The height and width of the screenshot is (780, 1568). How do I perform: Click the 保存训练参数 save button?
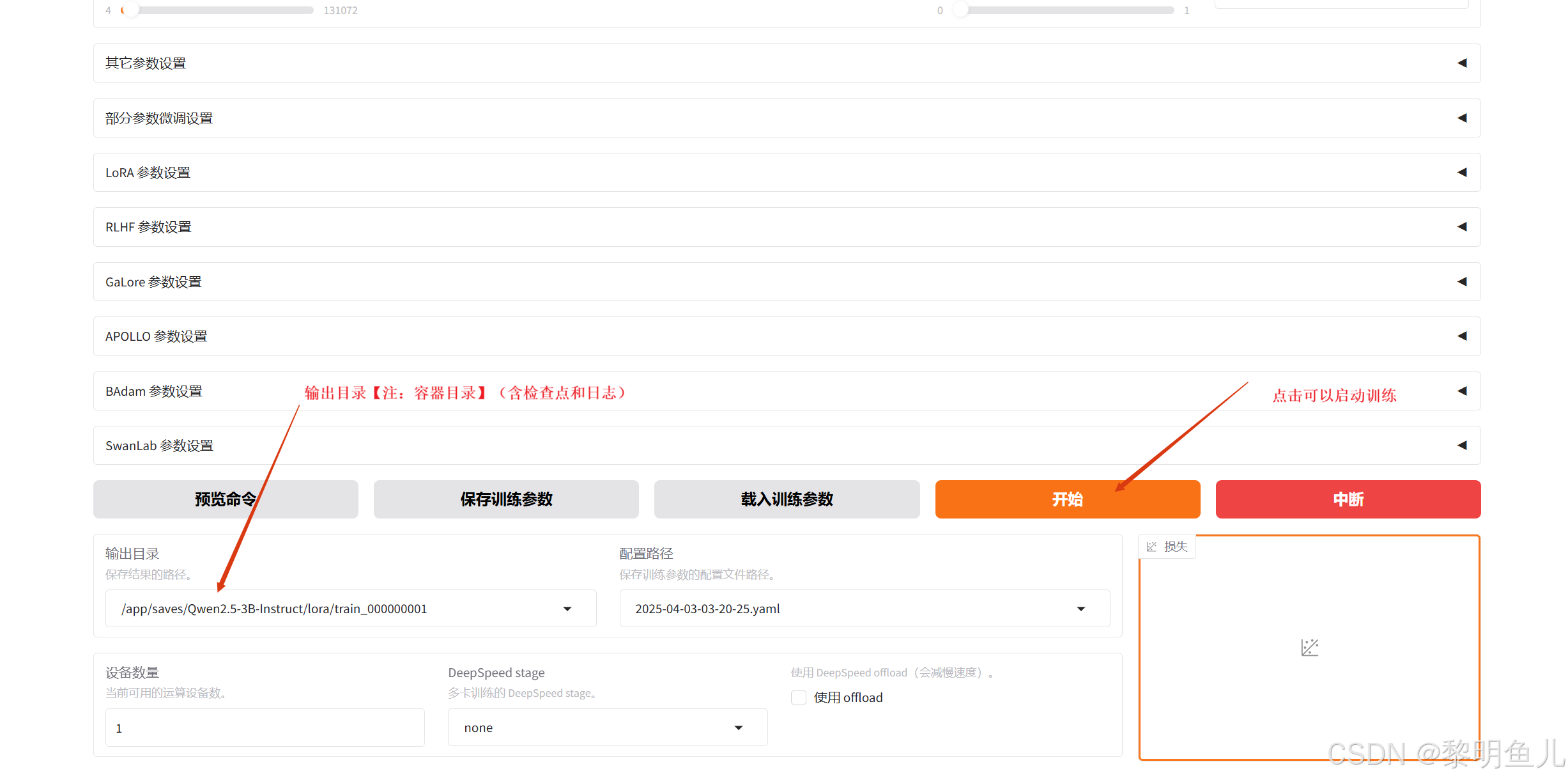click(x=505, y=499)
